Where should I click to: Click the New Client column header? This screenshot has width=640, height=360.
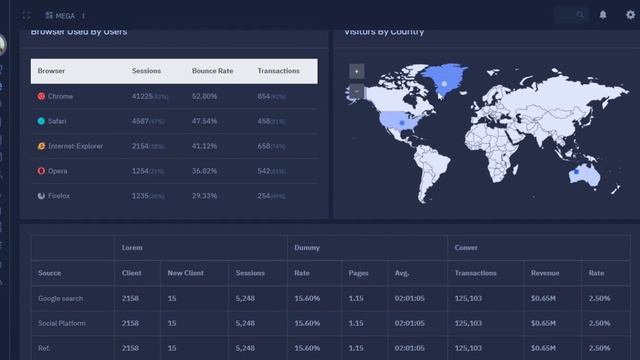[186, 273]
